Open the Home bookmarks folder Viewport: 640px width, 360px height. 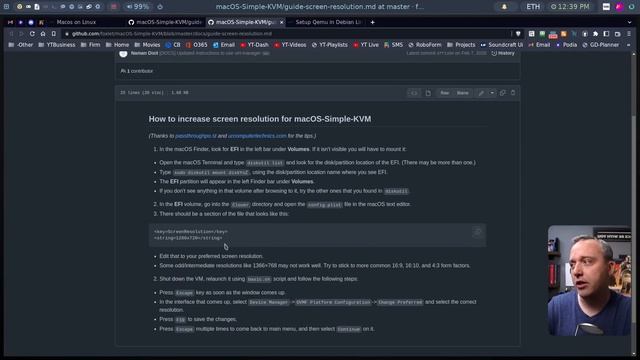click(117, 45)
